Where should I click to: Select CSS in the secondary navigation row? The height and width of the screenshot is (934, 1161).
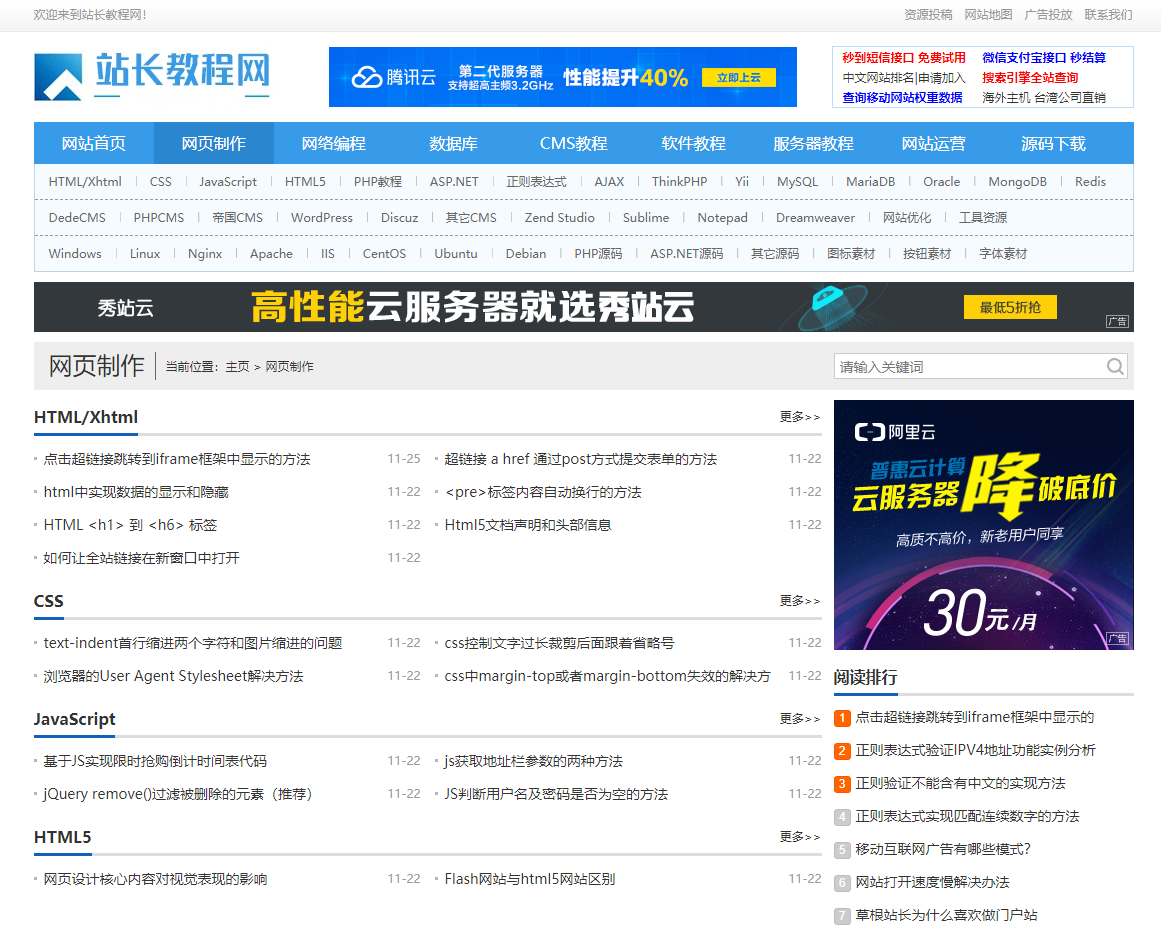[x=160, y=181]
